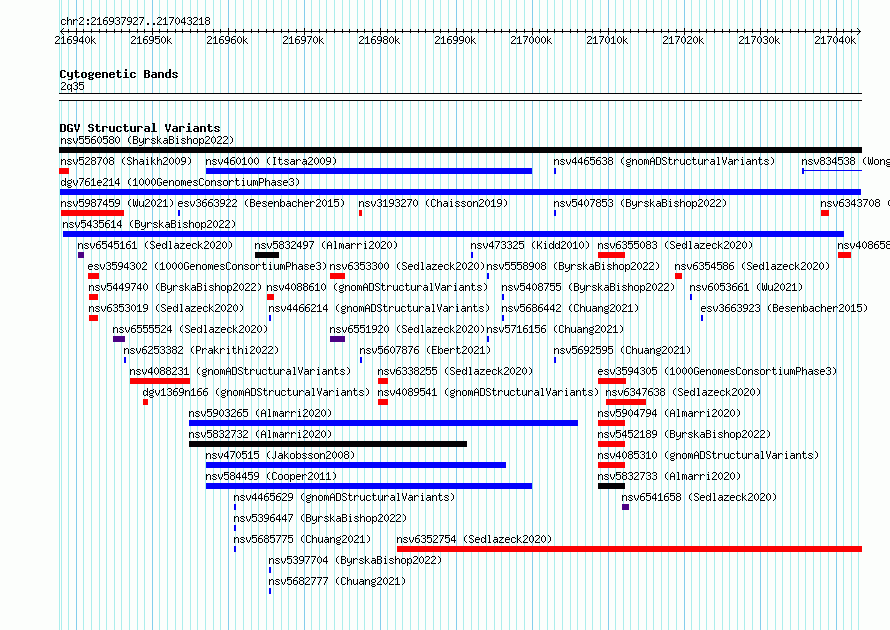Click the nsv6545161 (Sedlazeck2020) label
Viewport: 890px width, 630px height.
(x=155, y=245)
